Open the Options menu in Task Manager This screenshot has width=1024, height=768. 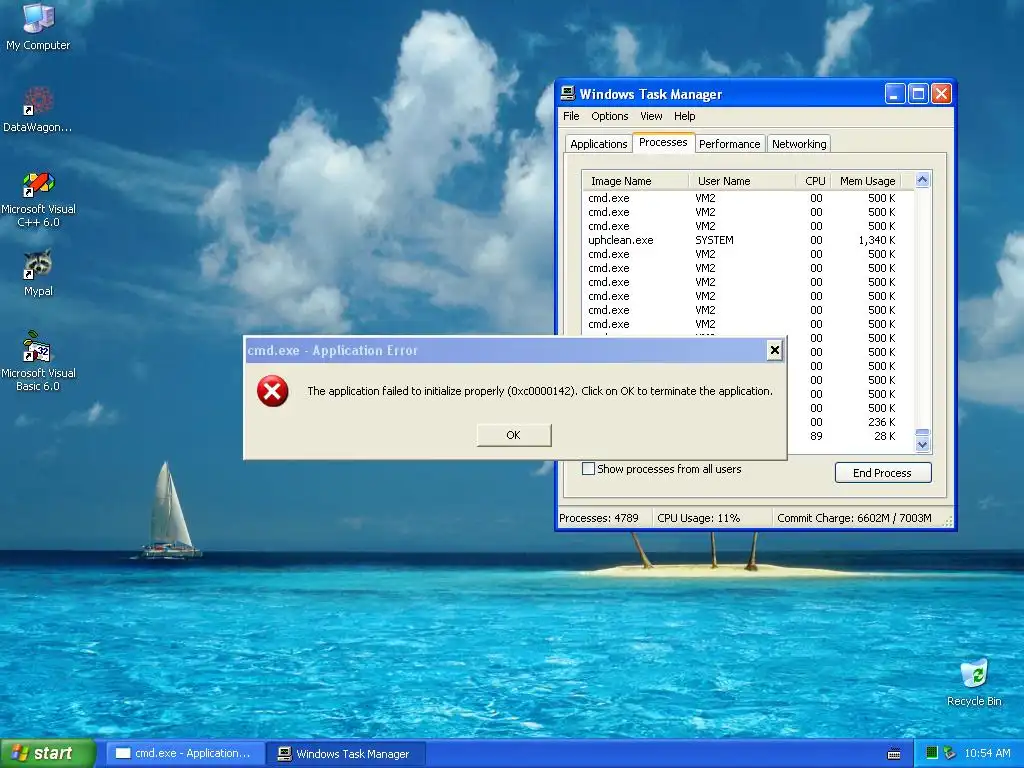click(609, 116)
